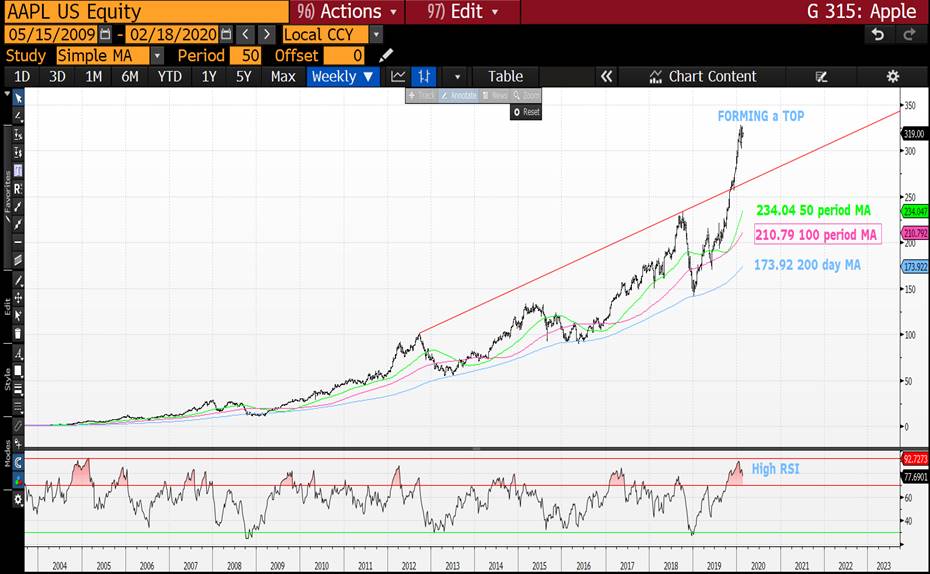
Task: Select the parallel channel tool
Action: click(x=18, y=260)
